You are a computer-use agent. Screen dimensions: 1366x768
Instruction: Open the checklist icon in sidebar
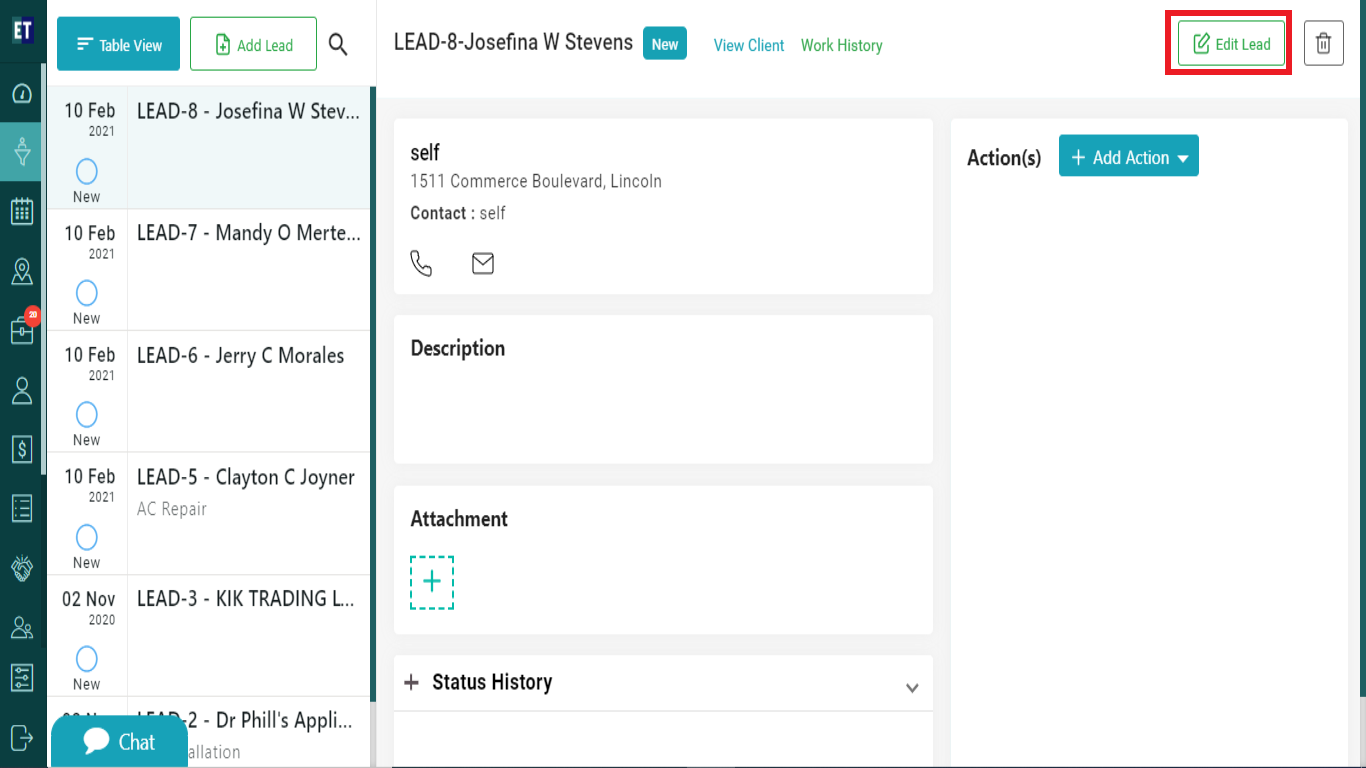pyautogui.click(x=22, y=508)
